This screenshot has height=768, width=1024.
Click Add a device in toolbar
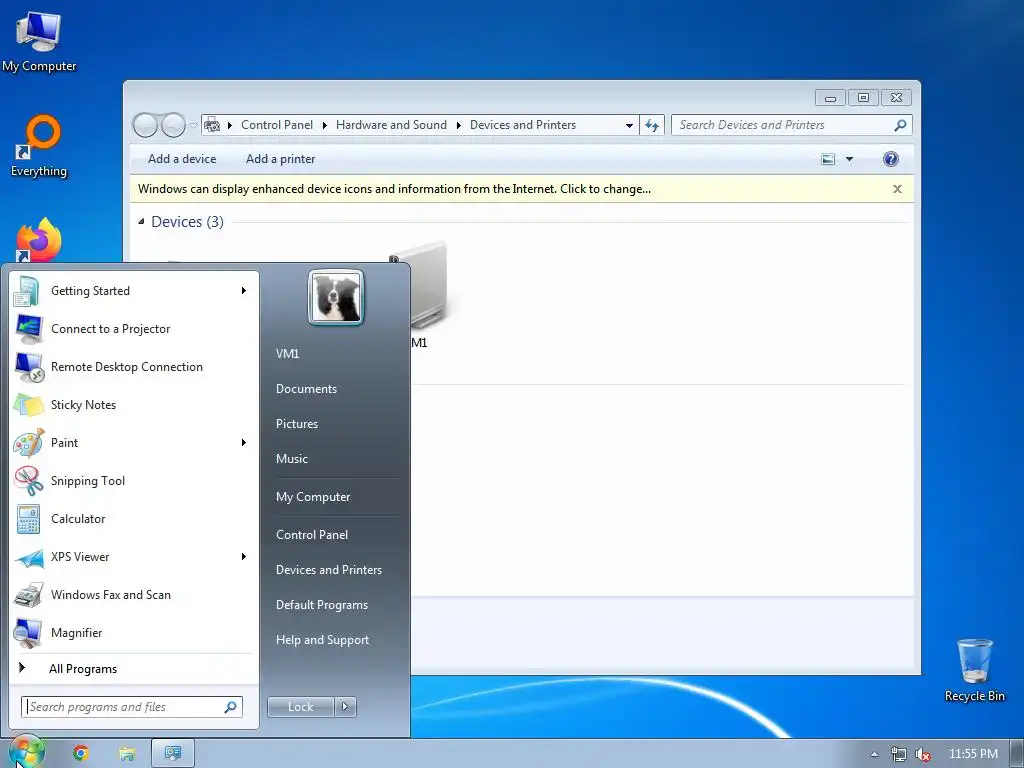pyautogui.click(x=182, y=159)
